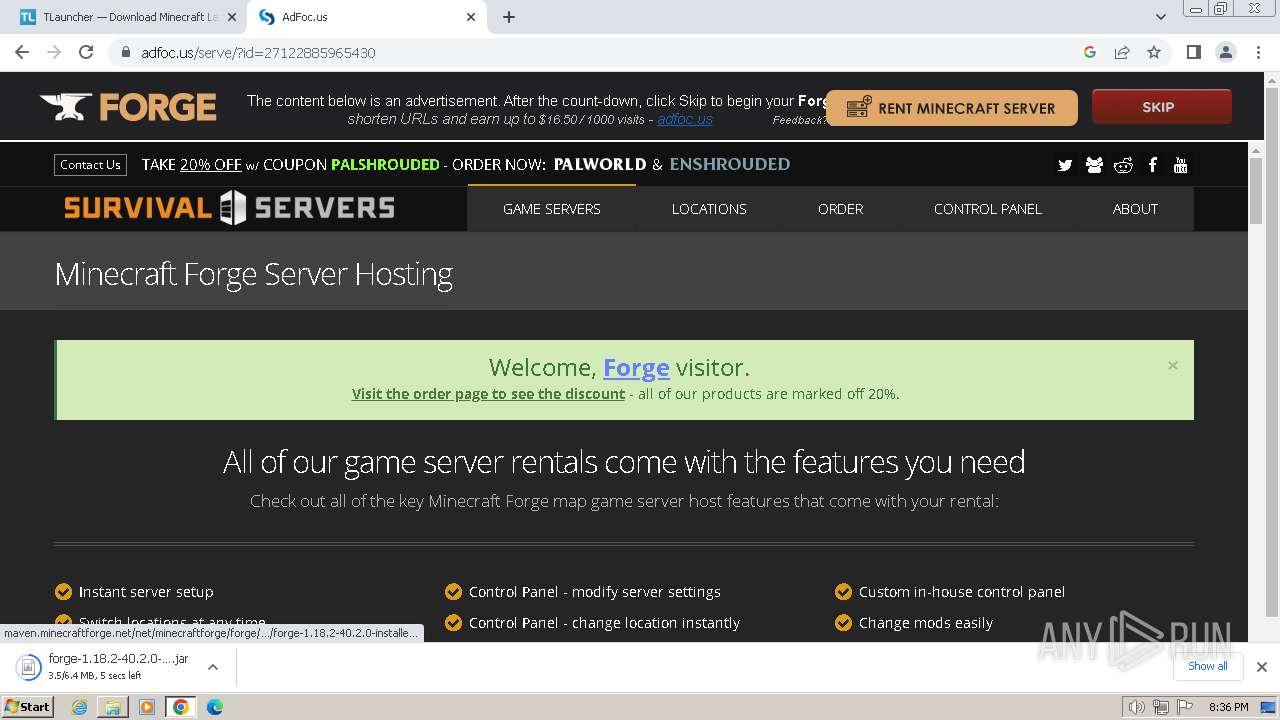The height and width of the screenshot is (720, 1280).
Task: Open ENSHROUDED order link
Action: click(730, 164)
